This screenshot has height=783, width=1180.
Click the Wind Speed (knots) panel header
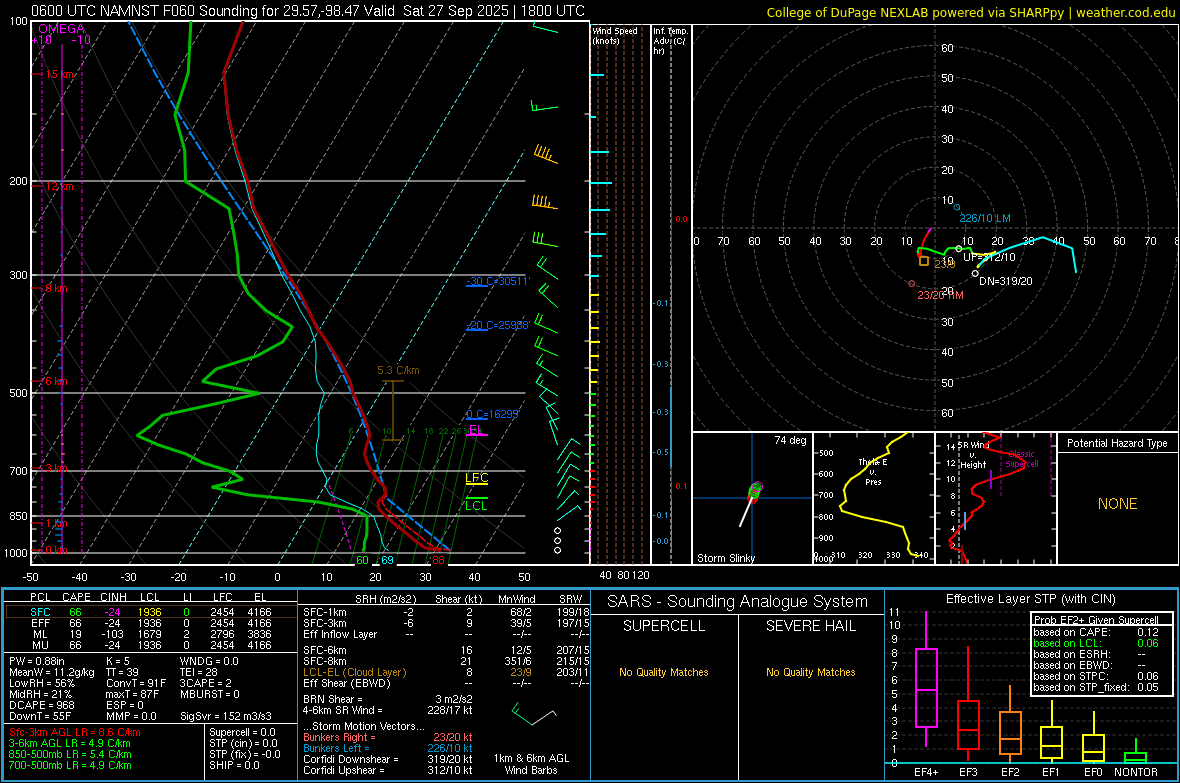(x=615, y=36)
